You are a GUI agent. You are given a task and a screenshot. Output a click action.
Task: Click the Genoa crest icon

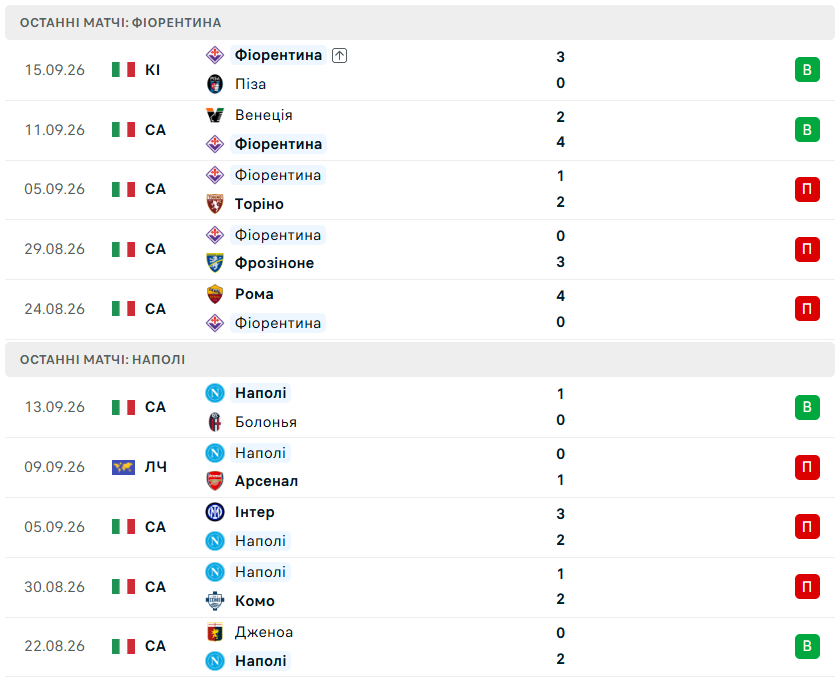pyautogui.click(x=215, y=632)
